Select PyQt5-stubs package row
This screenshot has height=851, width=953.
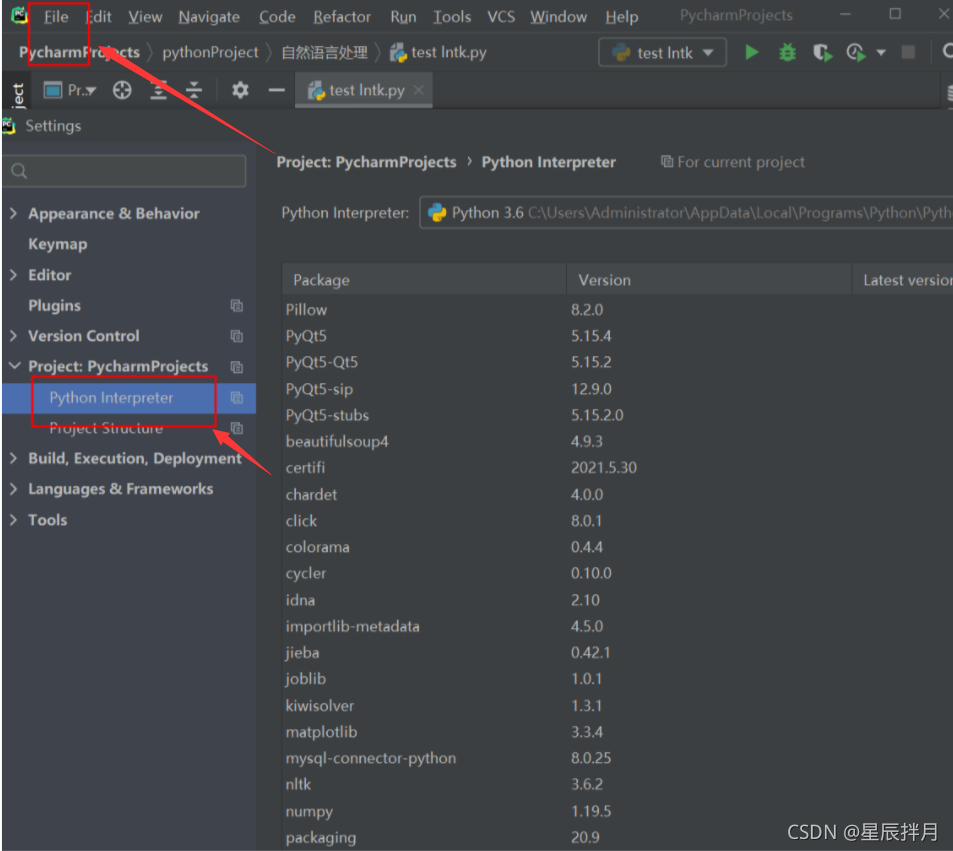617,415
